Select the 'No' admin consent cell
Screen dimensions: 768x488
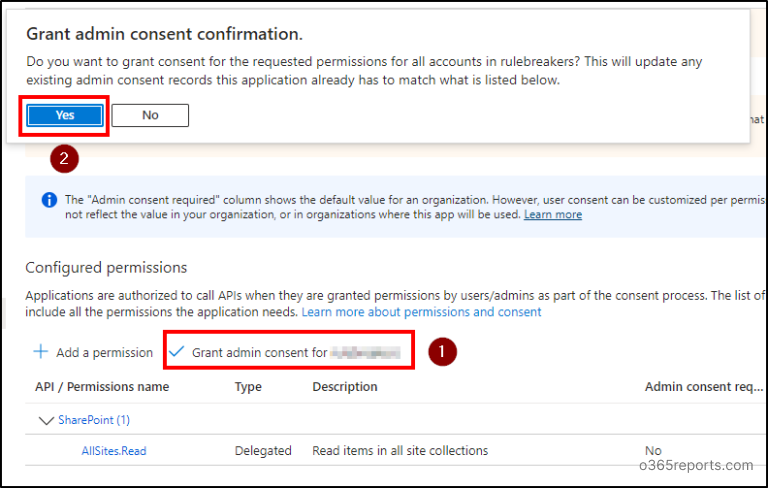point(653,451)
